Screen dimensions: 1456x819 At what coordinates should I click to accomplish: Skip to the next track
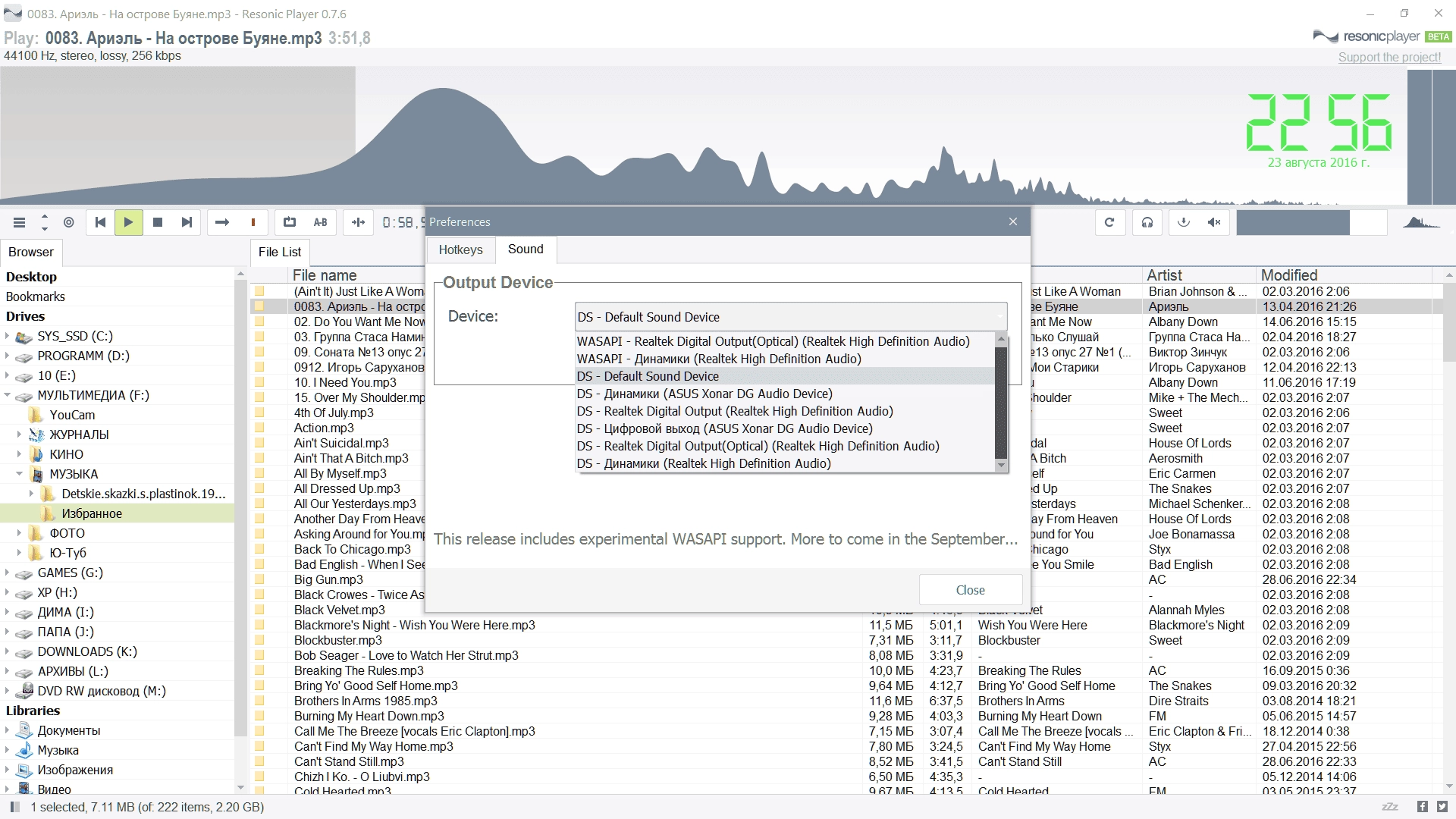187,222
